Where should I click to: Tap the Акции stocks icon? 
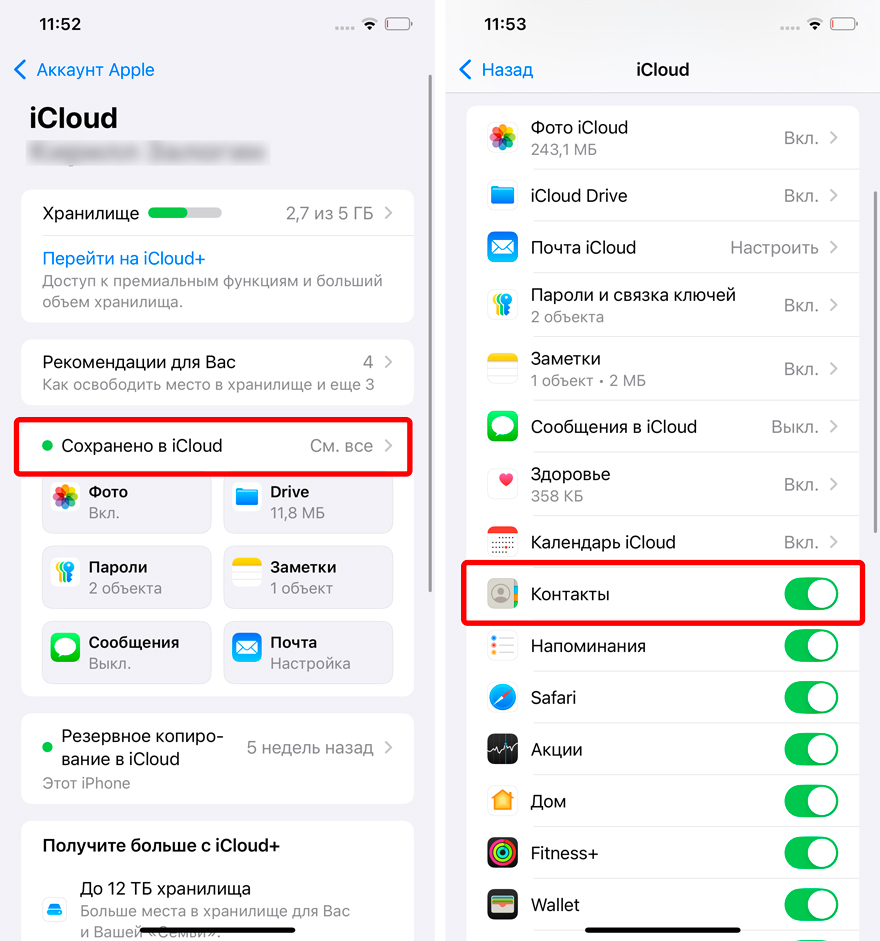point(502,749)
